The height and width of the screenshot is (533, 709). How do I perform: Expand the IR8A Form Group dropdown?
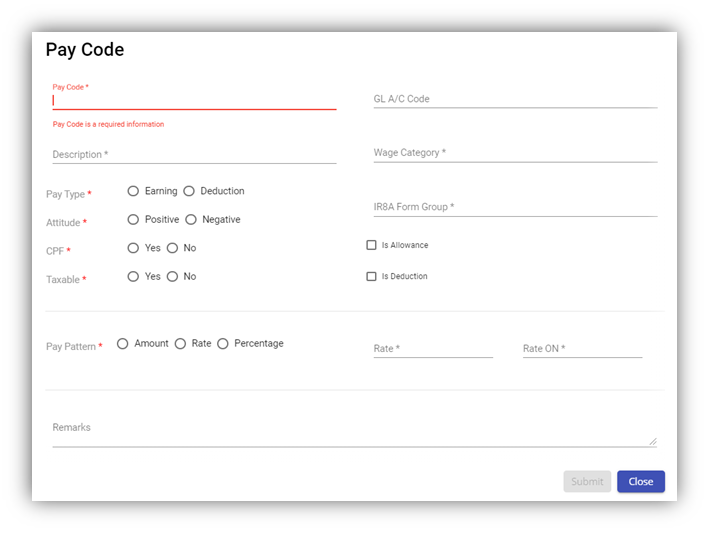pyautogui.click(x=514, y=207)
